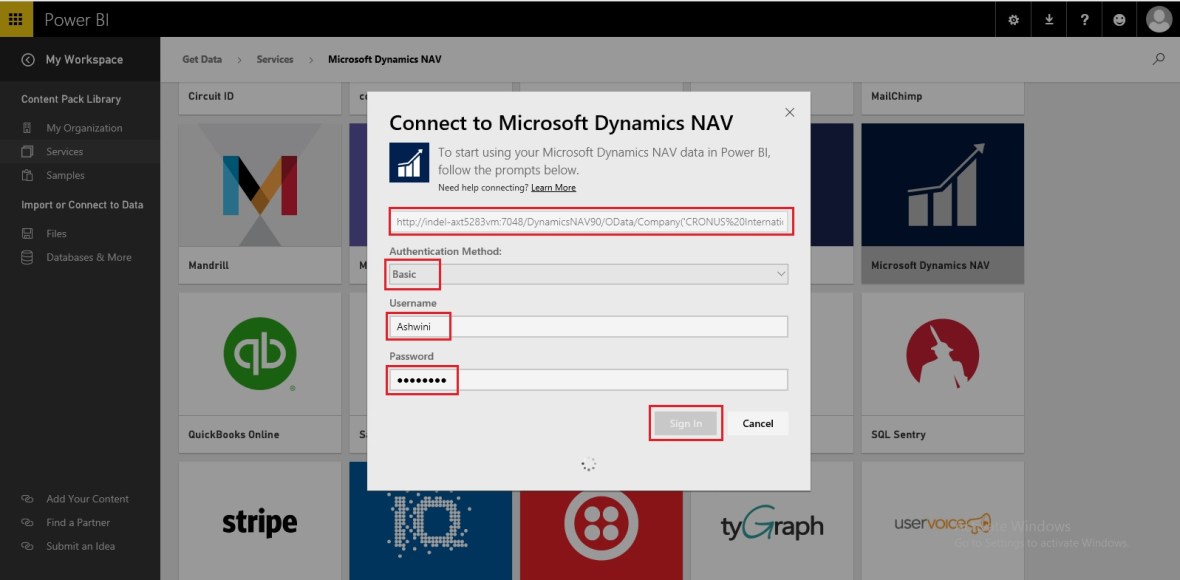Open Get Data from the breadcrumb
The width and height of the screenshot is (1180, 580).
pyautogui.click(x=202, y=59)
